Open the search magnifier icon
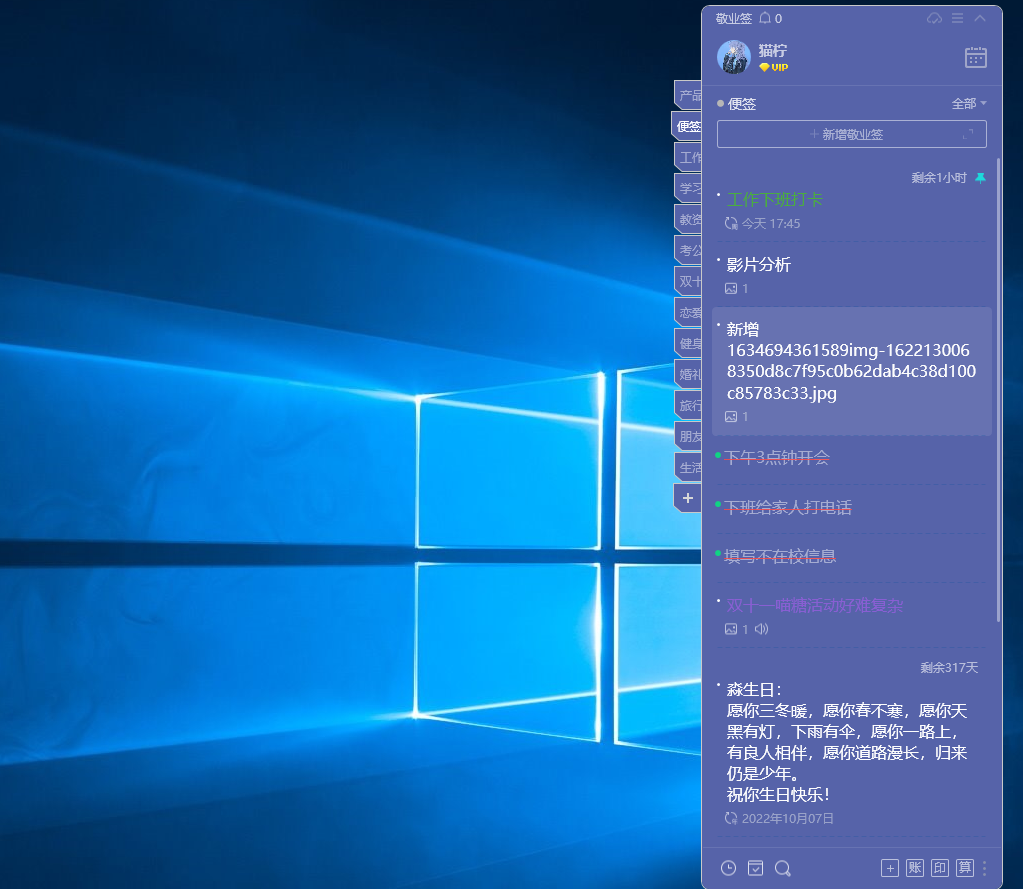The height and width of the screenshot is (889, 1023). [x=783, y=868]
